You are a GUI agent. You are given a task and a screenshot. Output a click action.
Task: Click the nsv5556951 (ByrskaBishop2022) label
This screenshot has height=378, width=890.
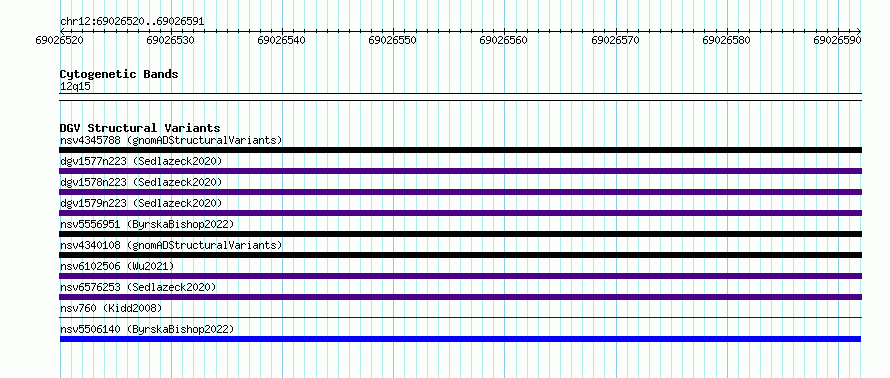click(147, 224)
